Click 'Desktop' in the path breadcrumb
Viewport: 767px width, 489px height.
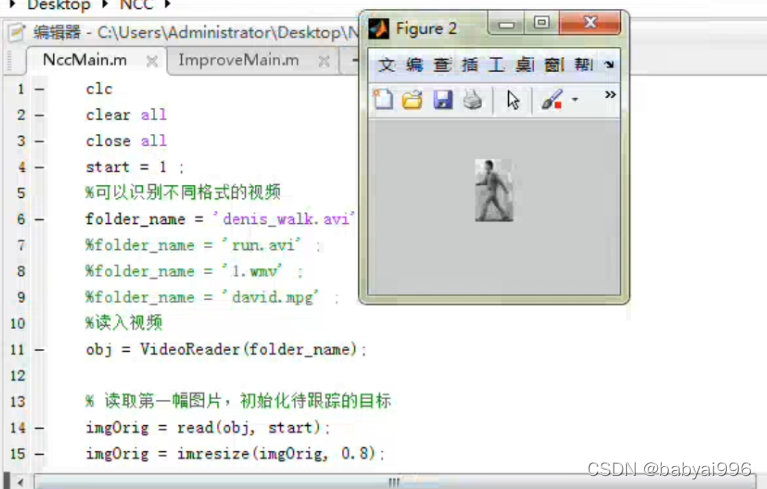tap(59, 5)
